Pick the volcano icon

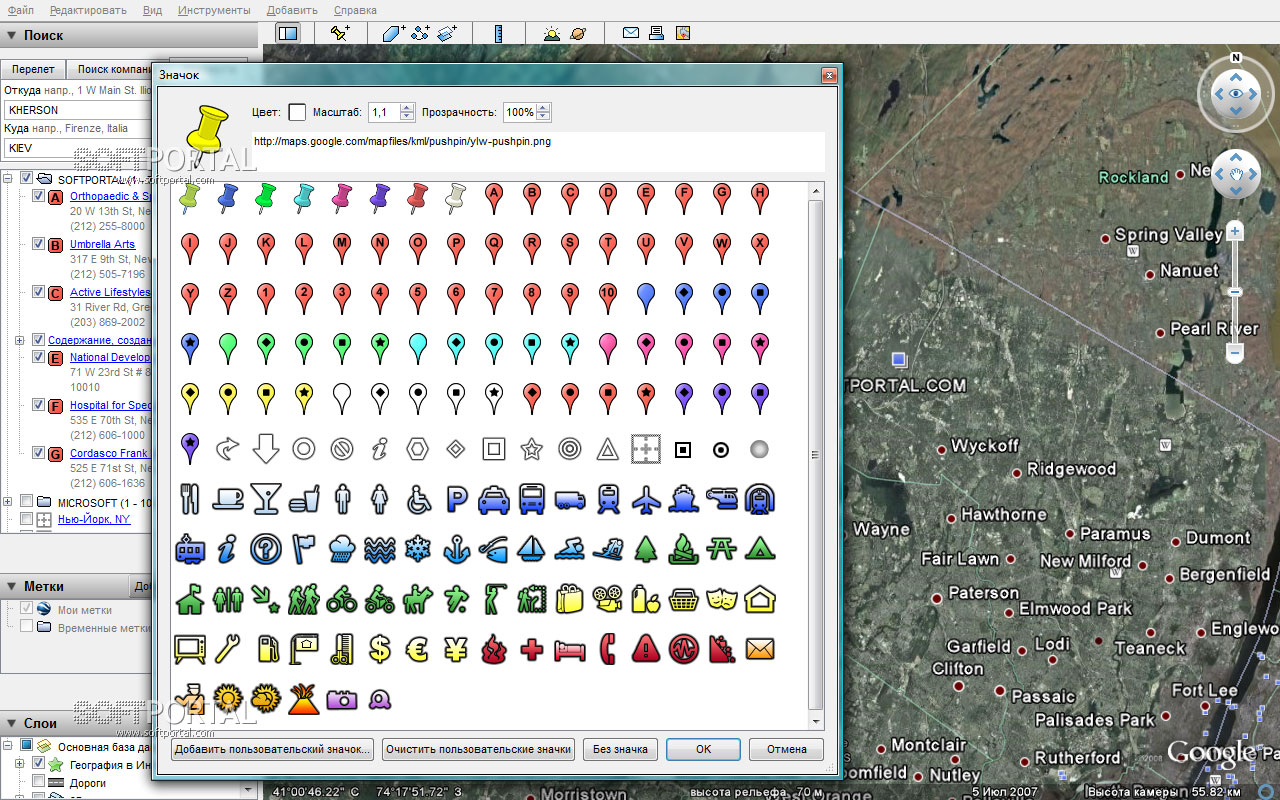[x=304, y=698]
